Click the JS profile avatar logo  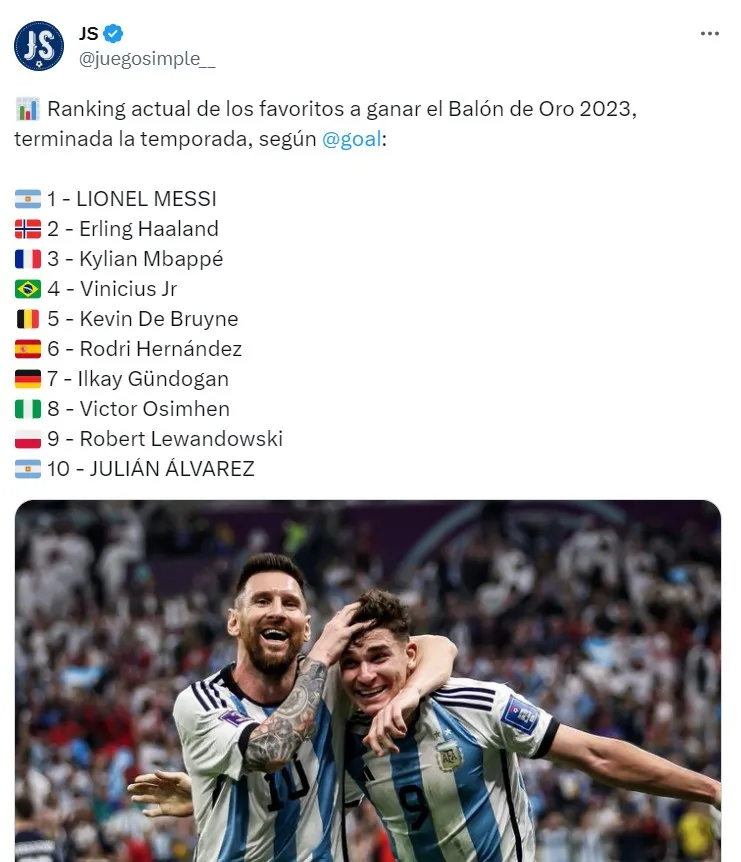[39, 45]
